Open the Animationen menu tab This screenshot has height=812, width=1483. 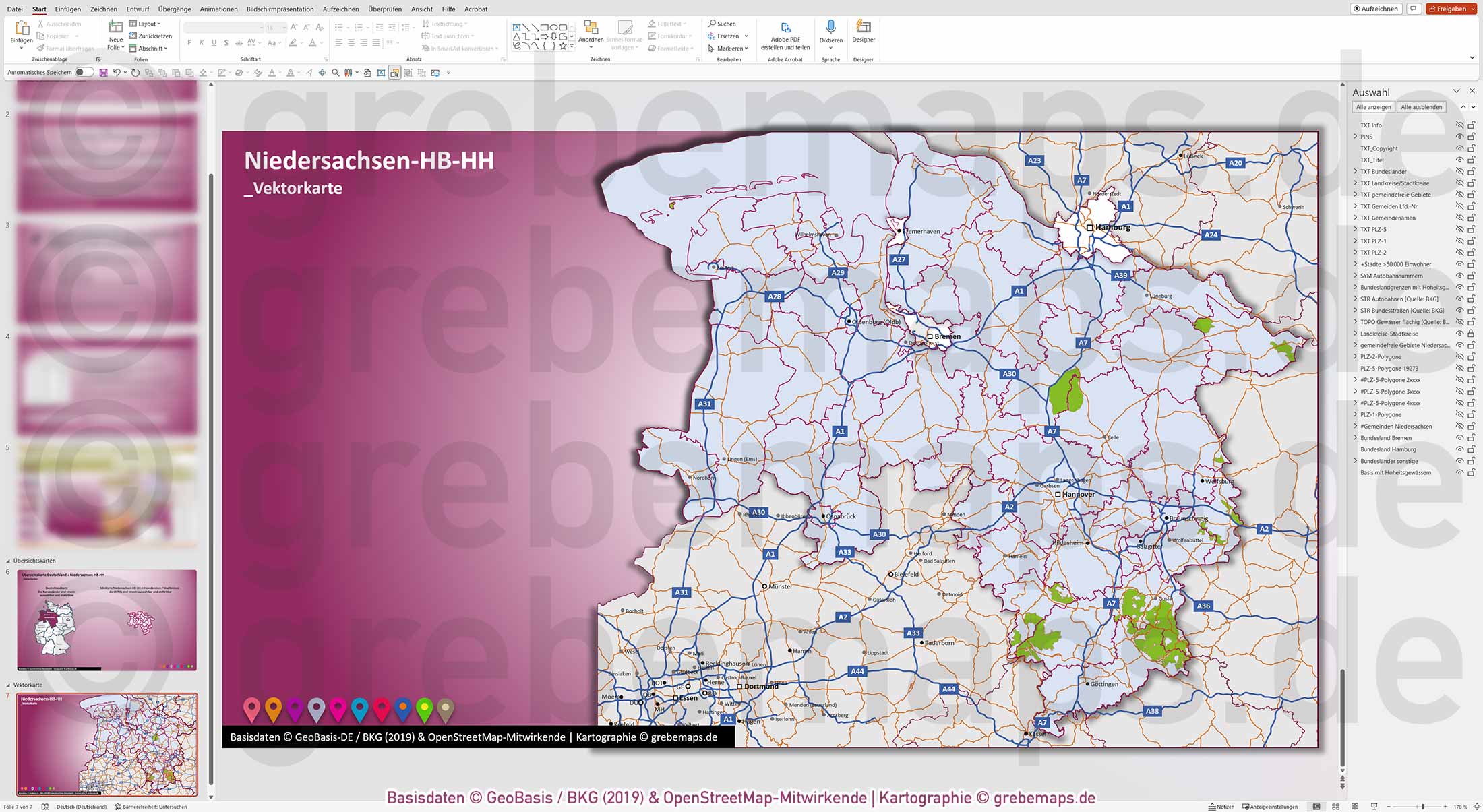point(218,9)
